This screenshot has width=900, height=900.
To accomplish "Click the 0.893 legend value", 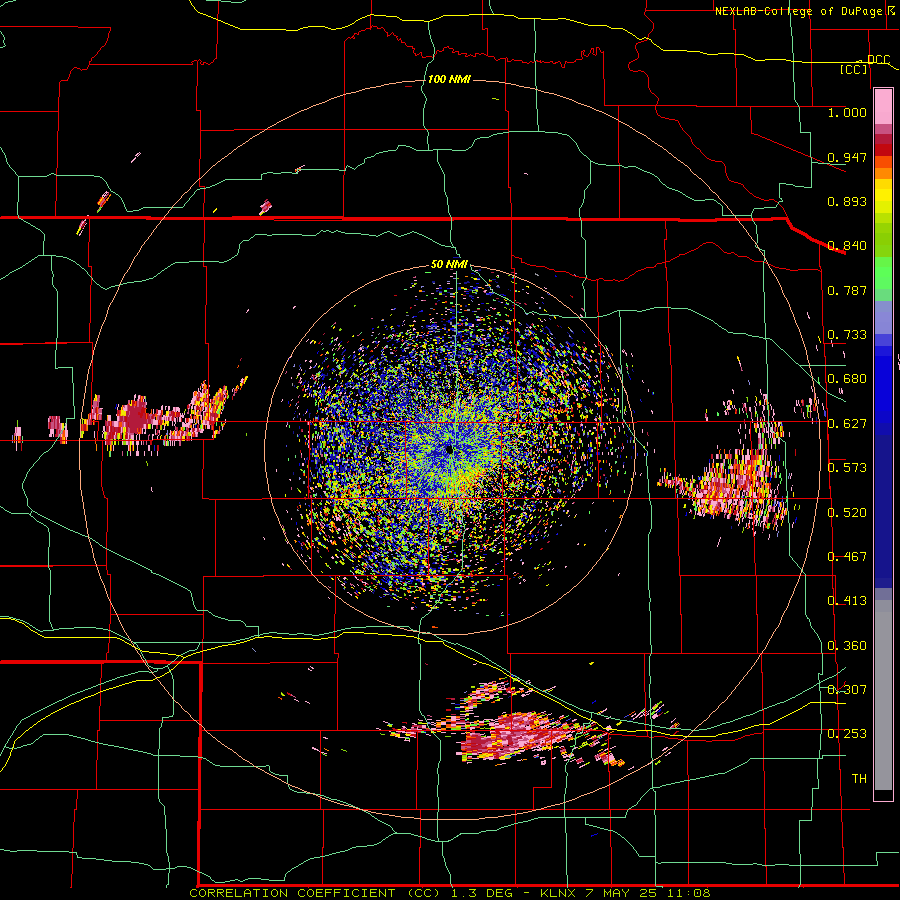I will click(847, 201).
